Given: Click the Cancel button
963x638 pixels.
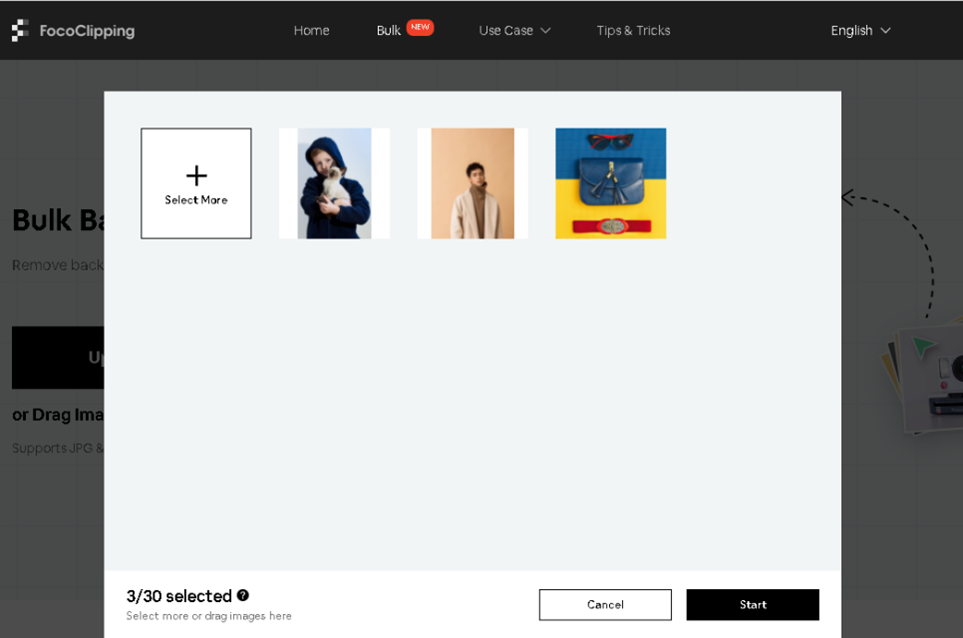Looking at the screenshot, I should [x=605, y=605].
